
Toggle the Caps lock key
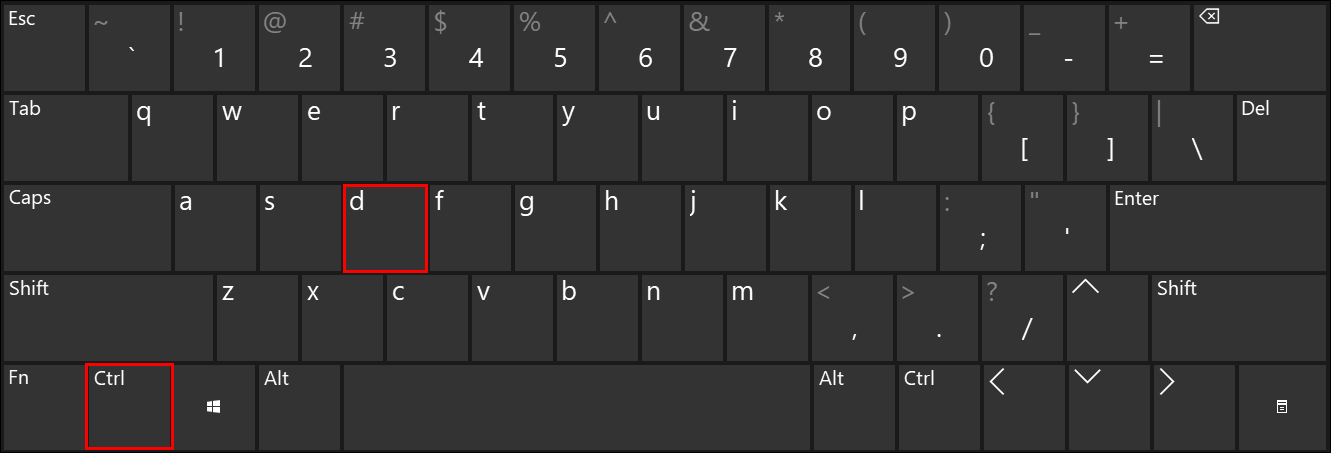(x=87, y=227)
